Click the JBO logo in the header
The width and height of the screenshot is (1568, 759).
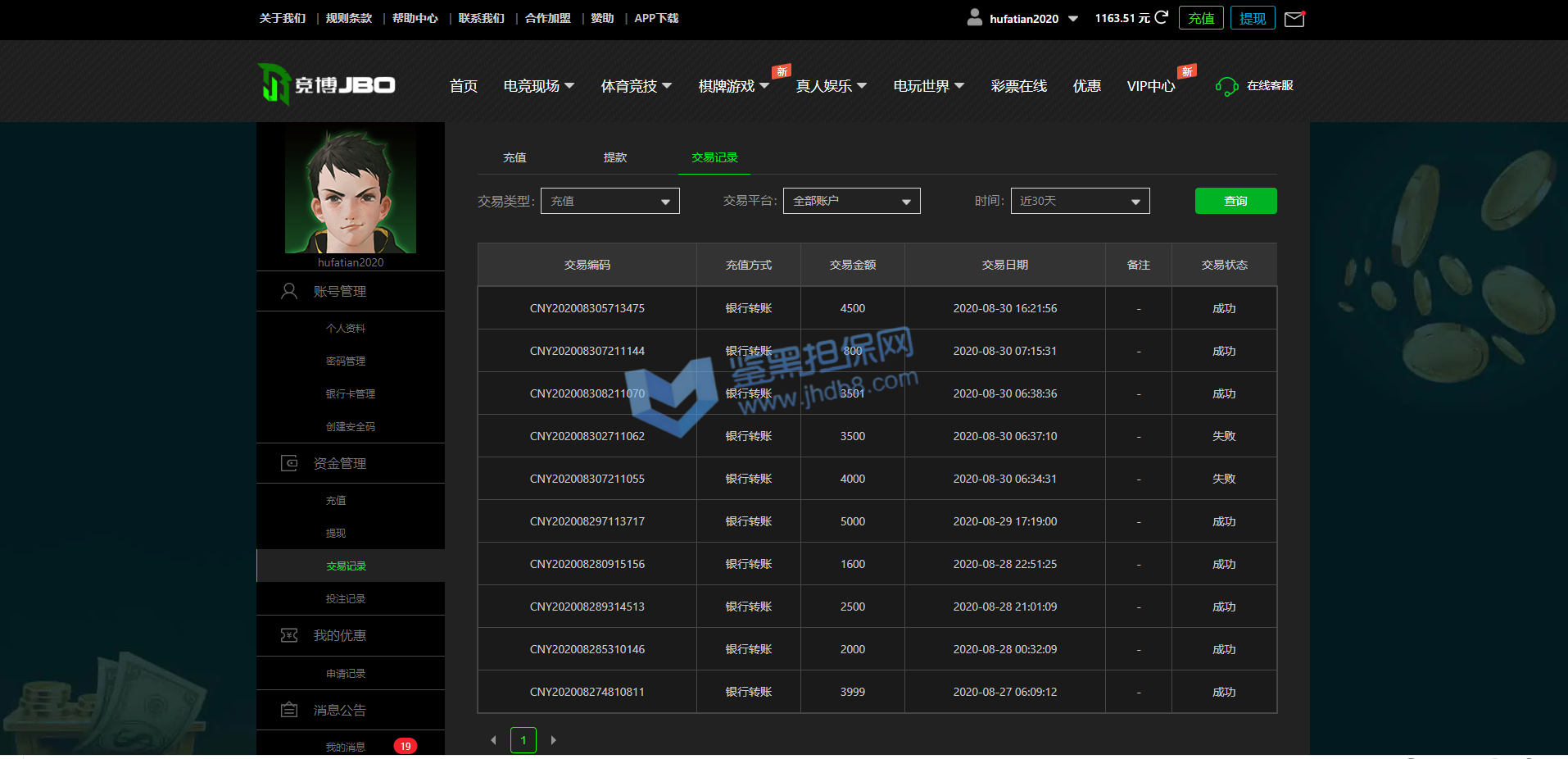point(327,84)
